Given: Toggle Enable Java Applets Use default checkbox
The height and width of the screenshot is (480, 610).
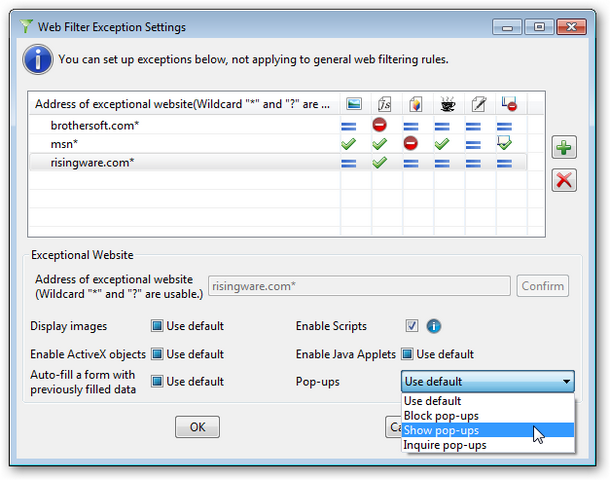Looking at the screenshot, I should [407, 354].
